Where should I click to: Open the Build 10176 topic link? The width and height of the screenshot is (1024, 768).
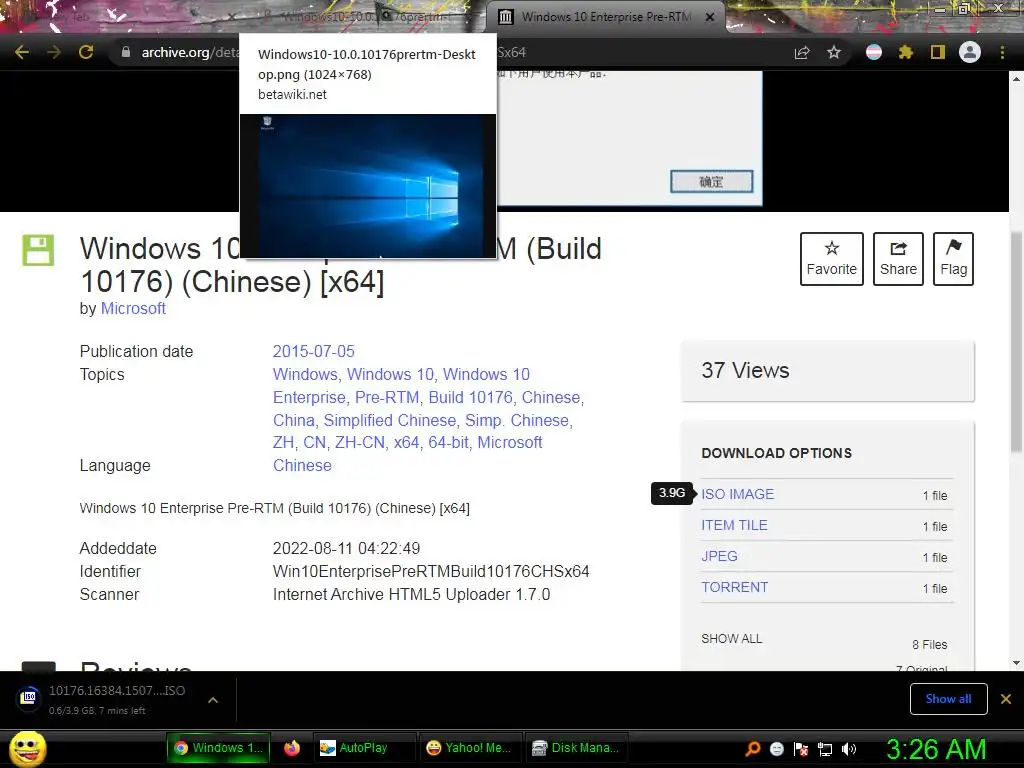(470, 397)
